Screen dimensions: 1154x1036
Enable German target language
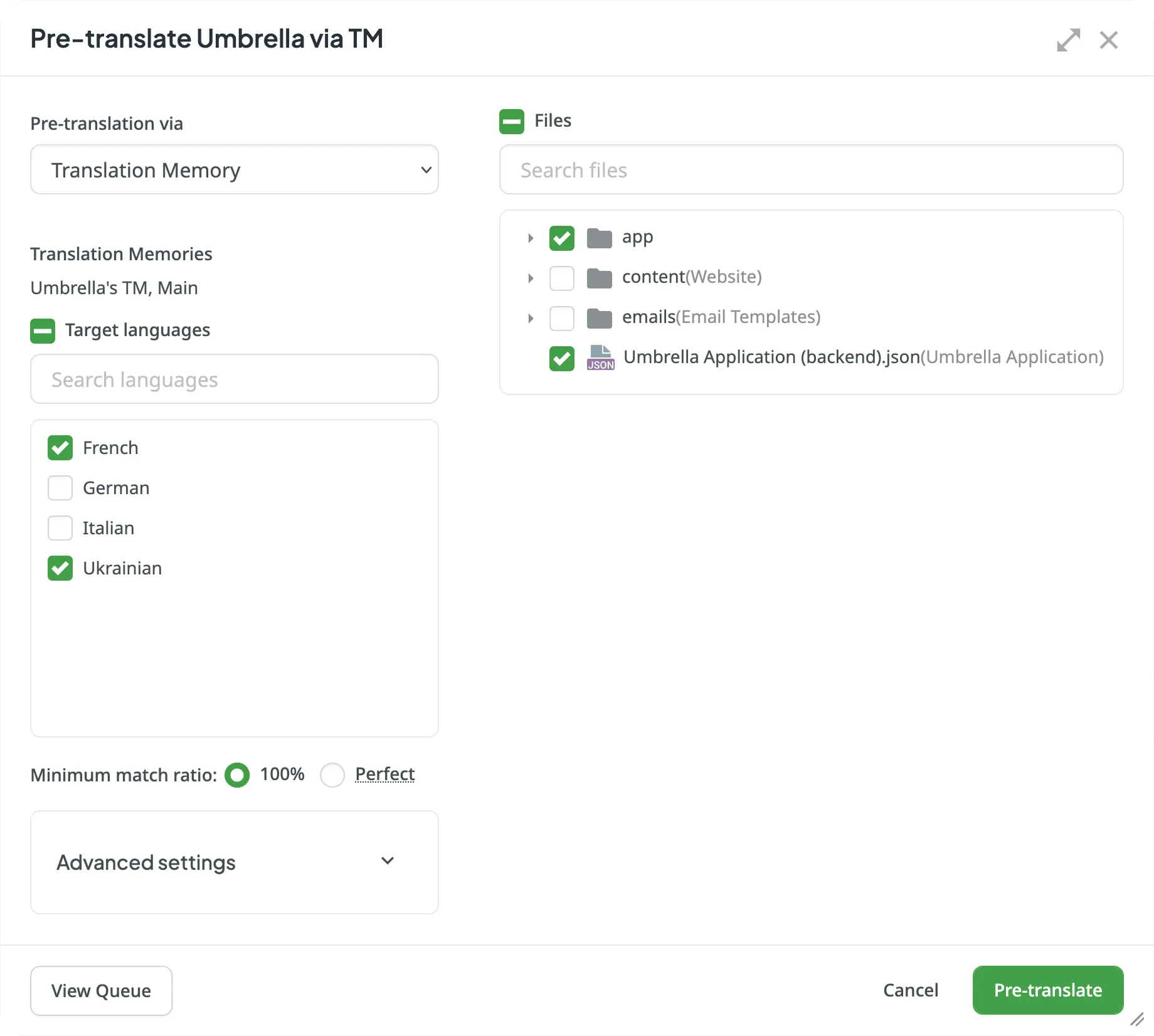pyautogui.click(x=60, y=488)
